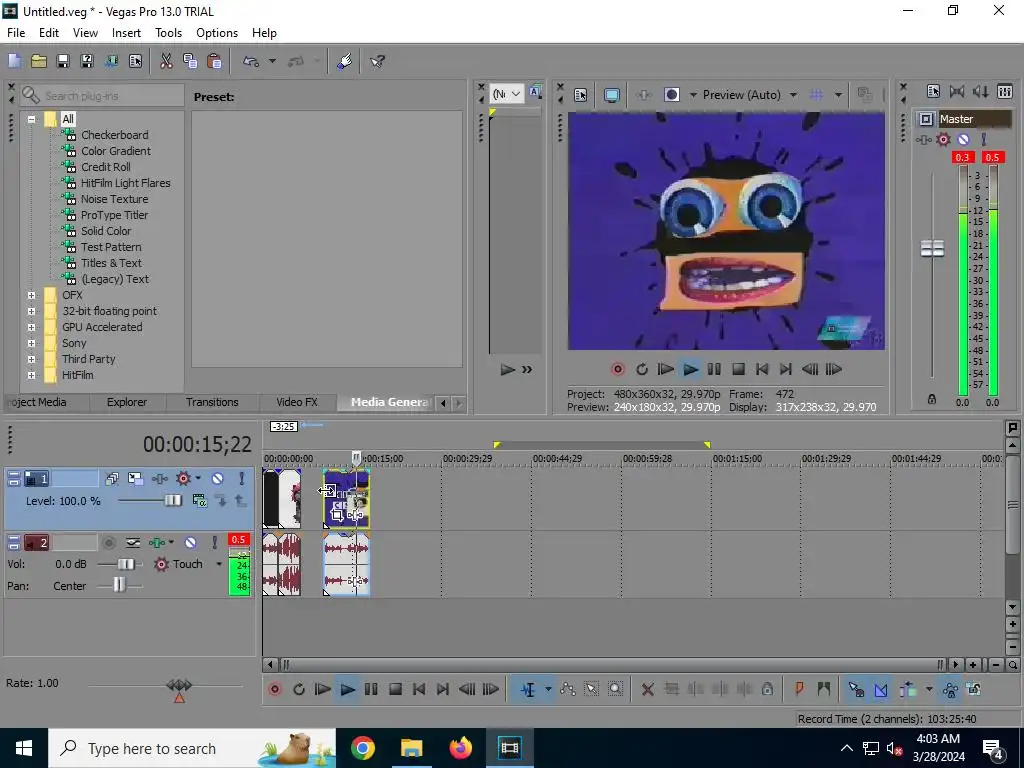This screenshot has width=1024, height=768.
Task: Open the Touch automation mode dropdown
Action: pos(219,564)
